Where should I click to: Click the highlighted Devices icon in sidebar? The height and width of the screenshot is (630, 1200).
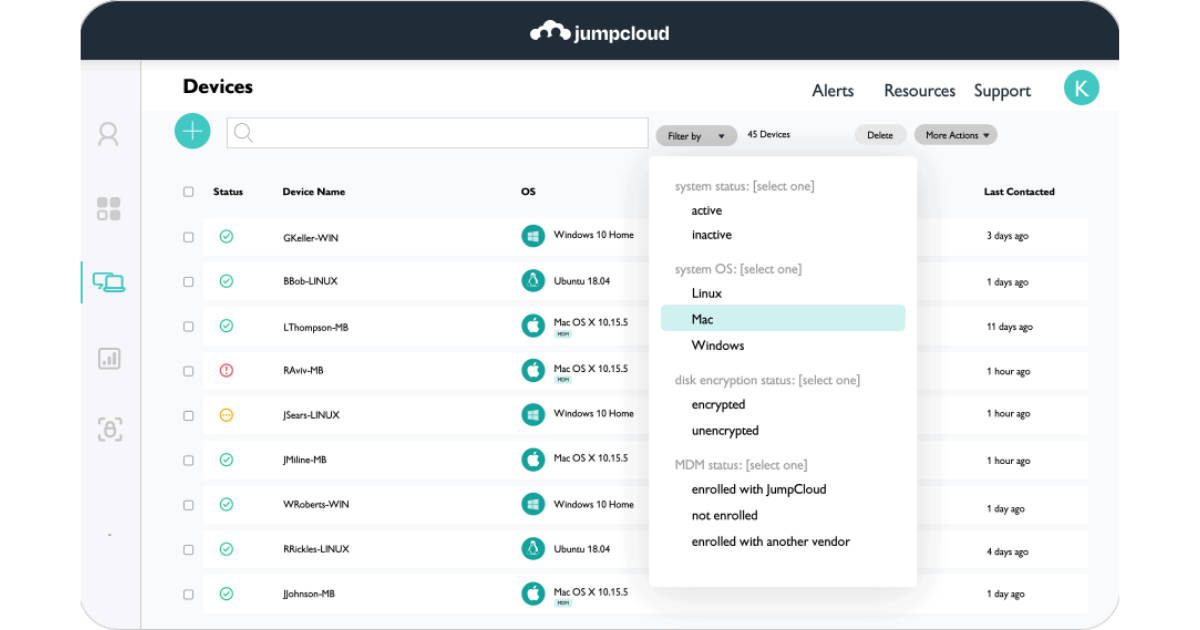pos(109,283)
